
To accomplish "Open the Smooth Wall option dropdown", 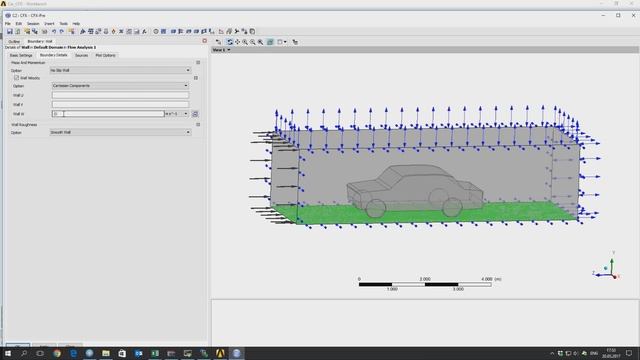I will pyautogui.click(x=120, y=132).
